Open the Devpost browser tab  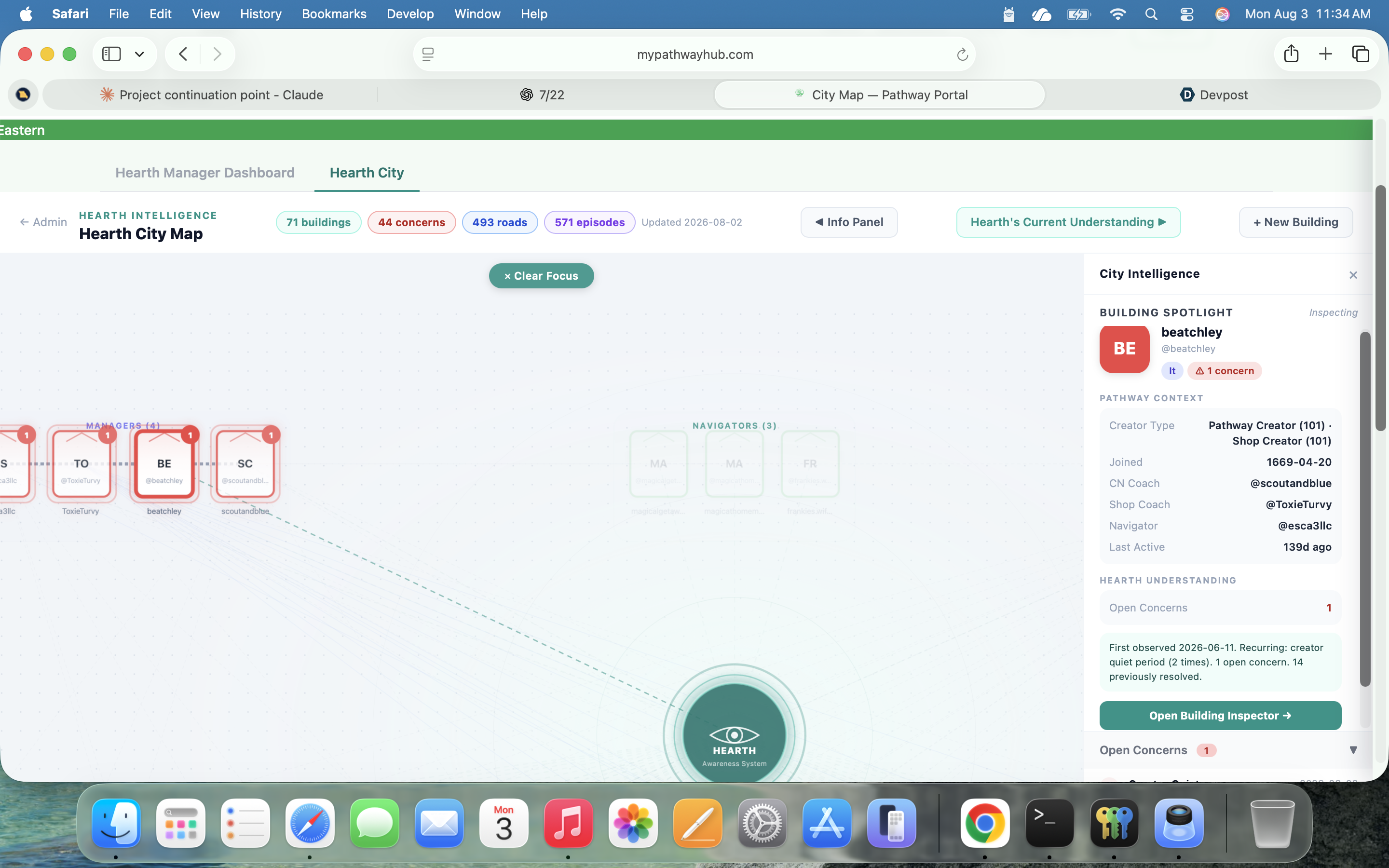1213,95
